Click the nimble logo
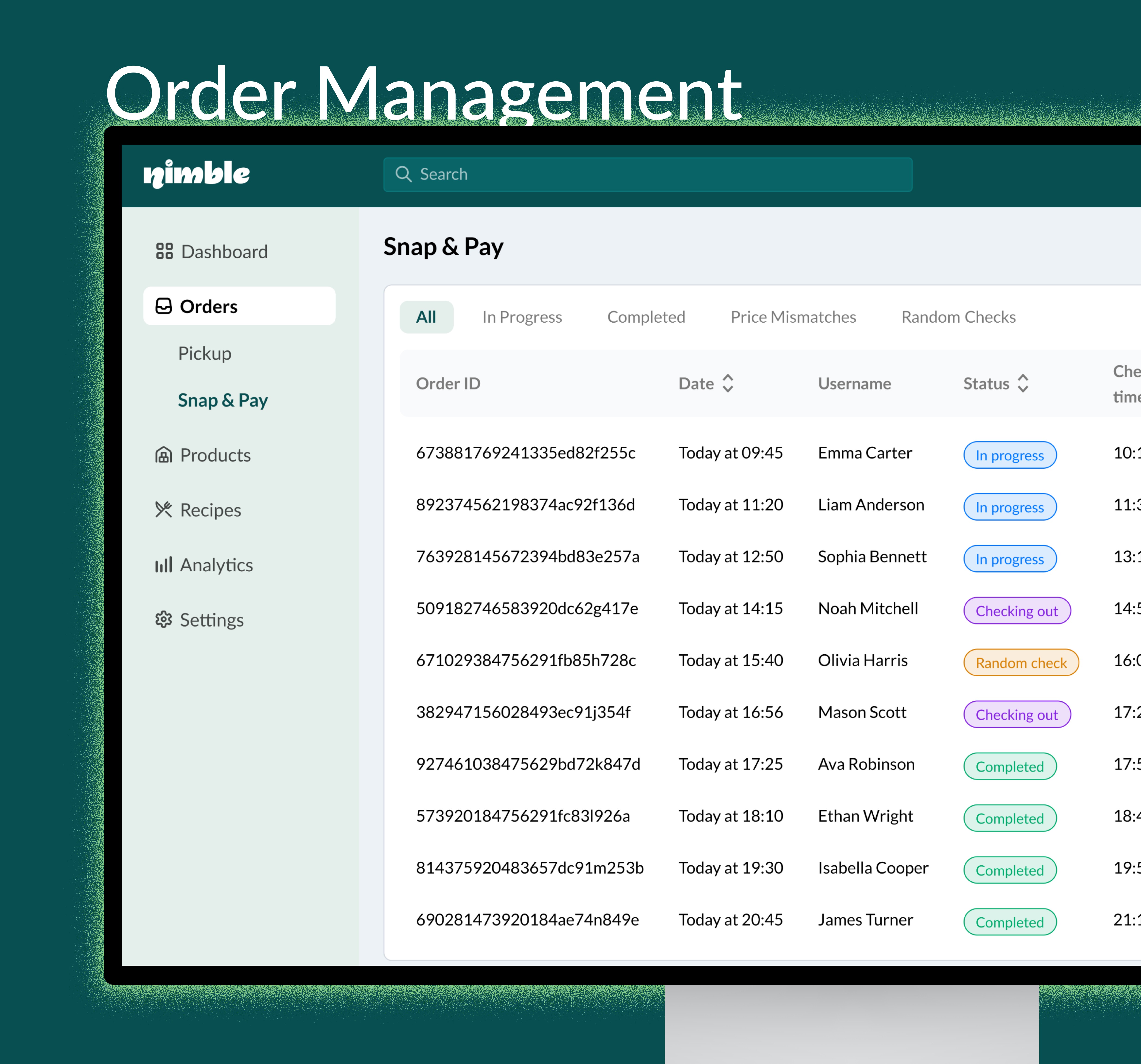Viewport: 1141px width, 1064px height. 196,174
